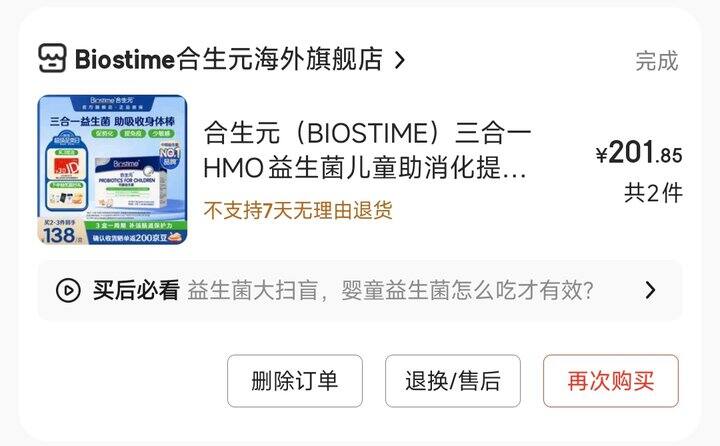Click the 共2件 item count
This screenshot has width=720, height=446.
point(653,193)
